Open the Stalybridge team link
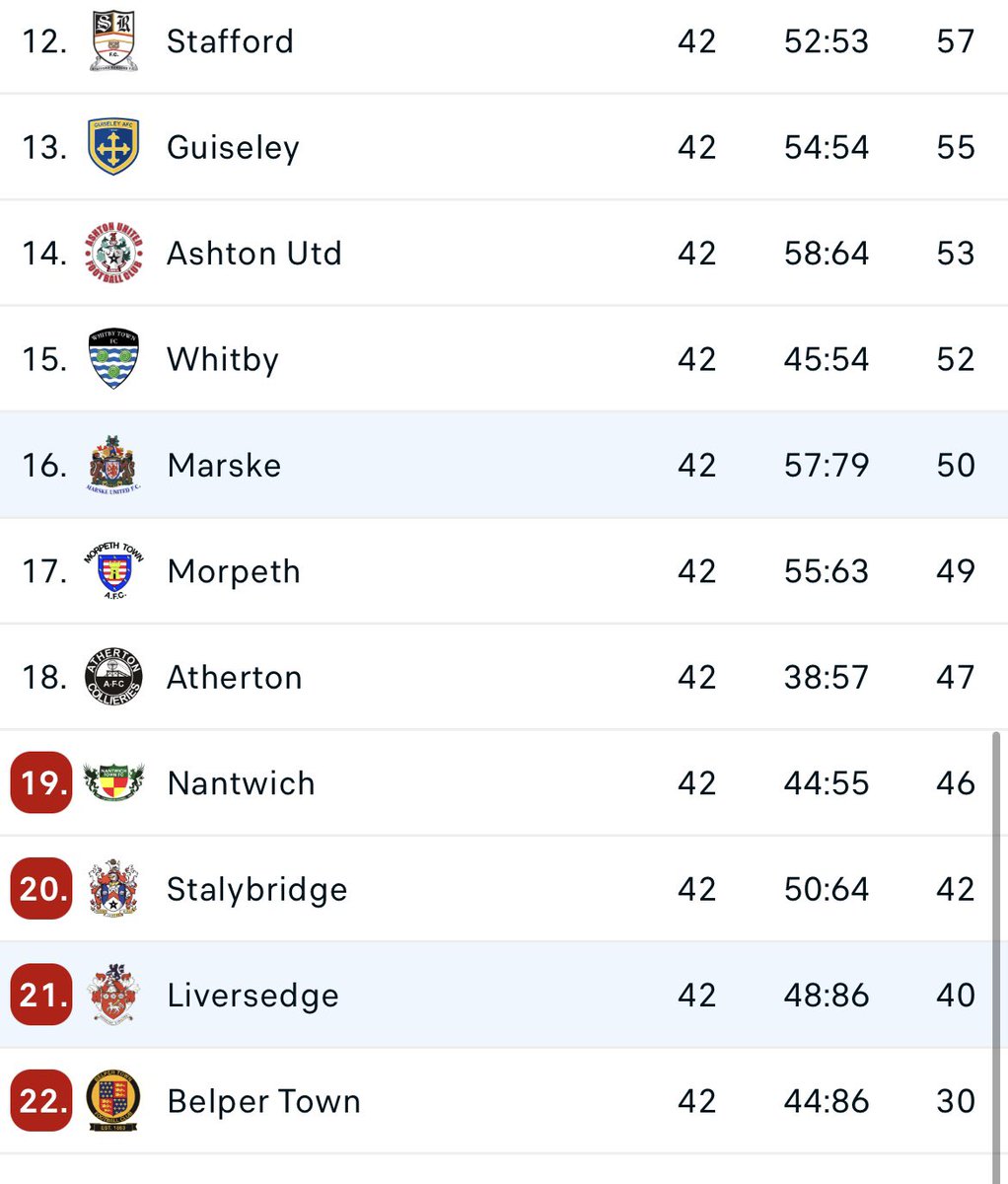This screenshot has height=1184, width=1008. [x=257, y=890]
